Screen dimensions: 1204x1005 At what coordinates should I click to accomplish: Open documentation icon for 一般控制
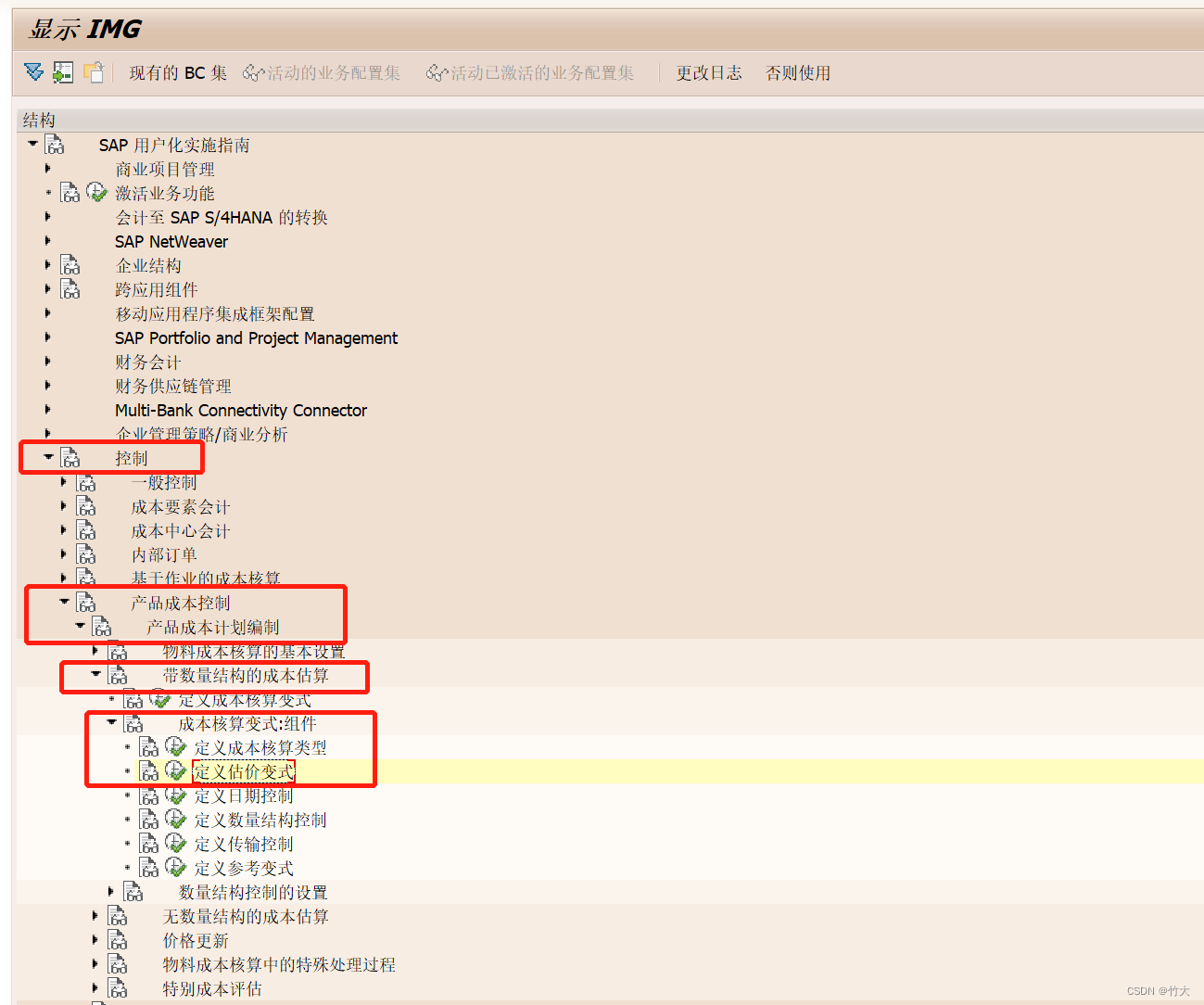pos(86,482)
